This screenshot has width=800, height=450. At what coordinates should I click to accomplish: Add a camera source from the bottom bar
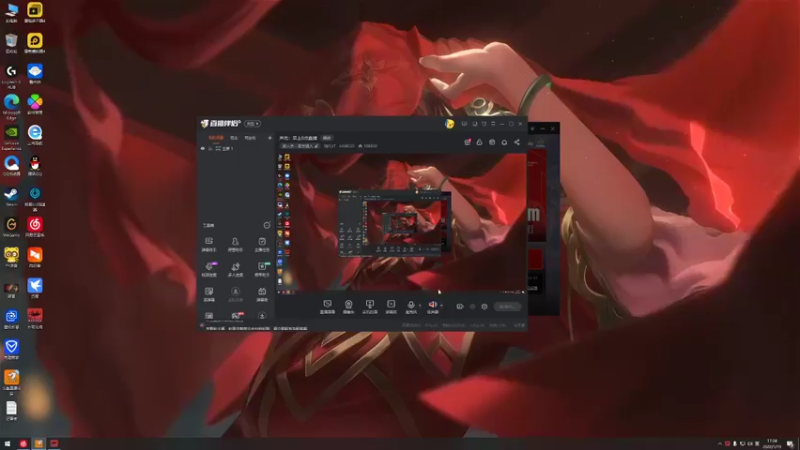[x=348, y=307]
